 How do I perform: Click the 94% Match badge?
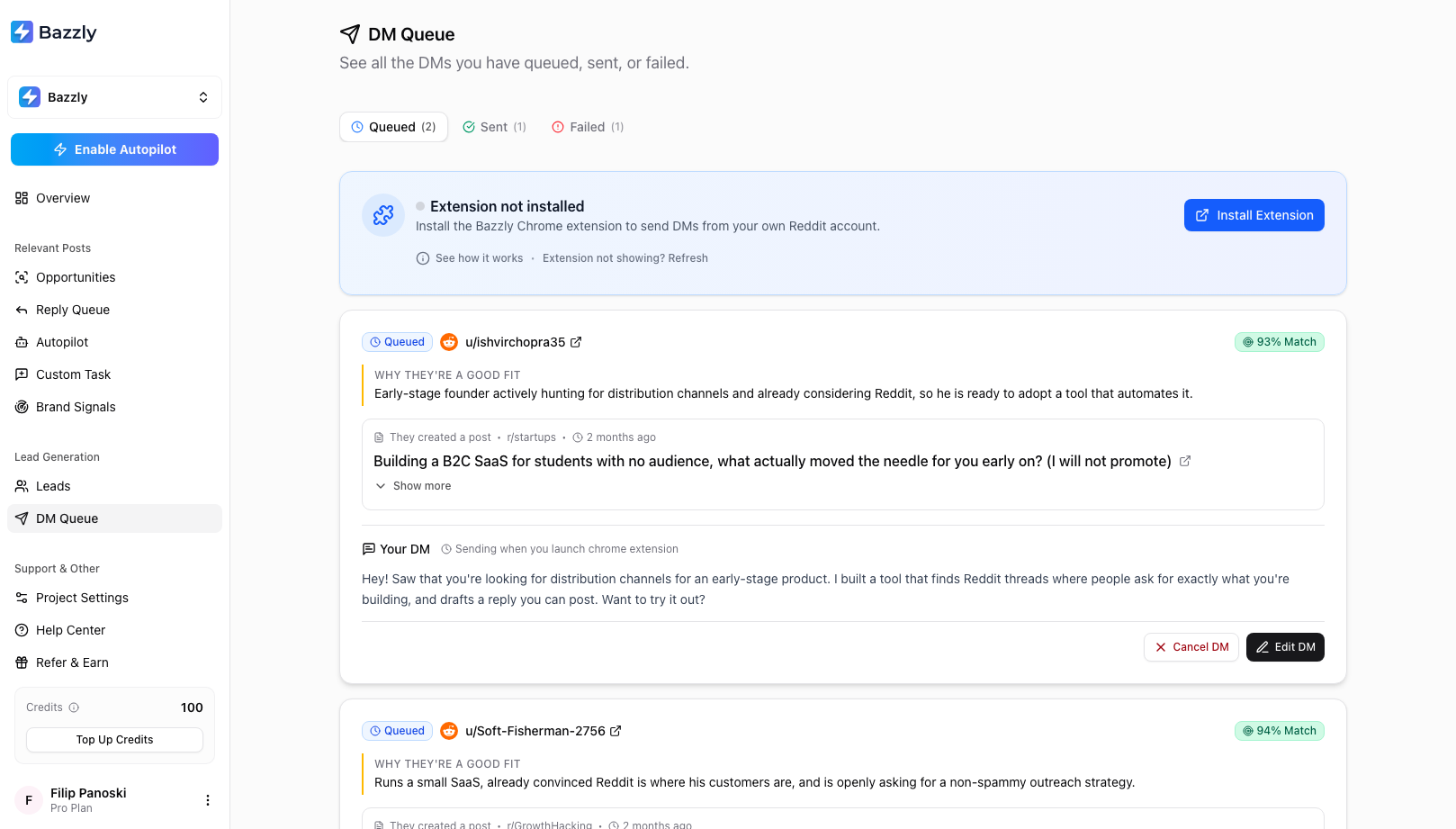pos(1279,731)
